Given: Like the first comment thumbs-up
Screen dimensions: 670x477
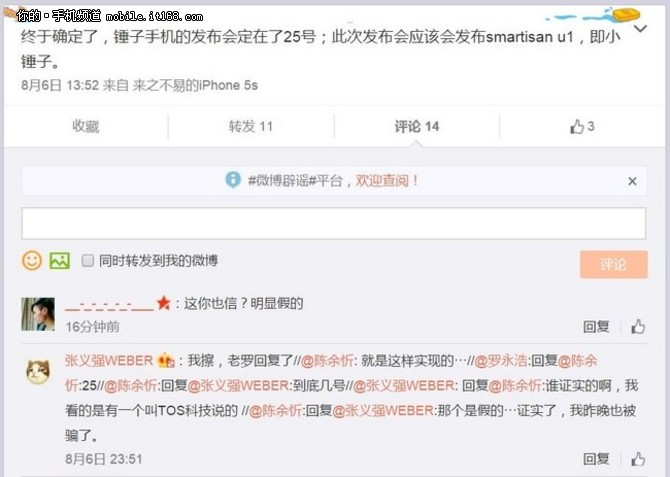Looking at the screenshot, I should [x=638, y=327].
